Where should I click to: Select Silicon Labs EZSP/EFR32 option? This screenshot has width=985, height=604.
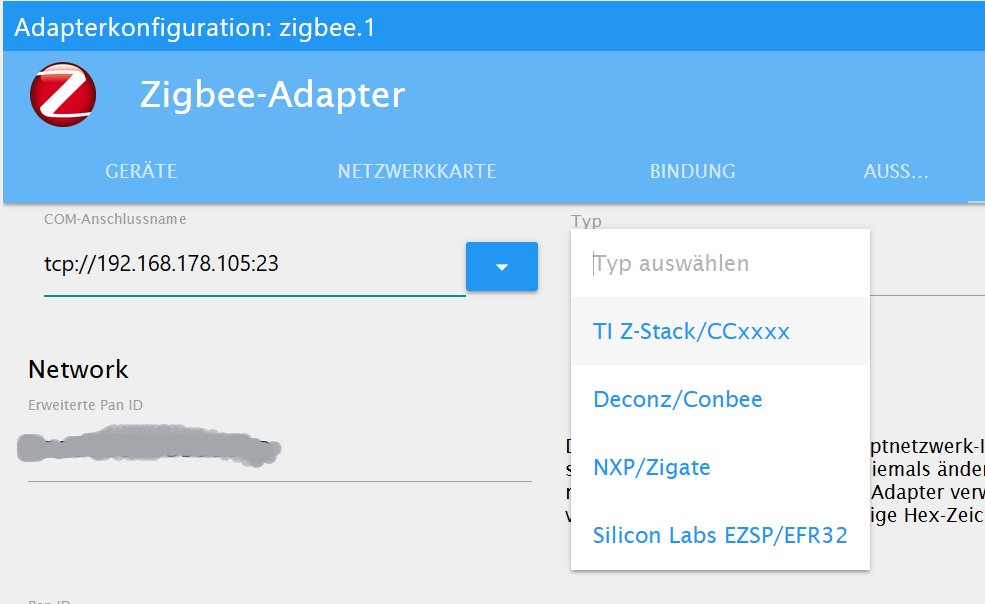tap(720, 536)
